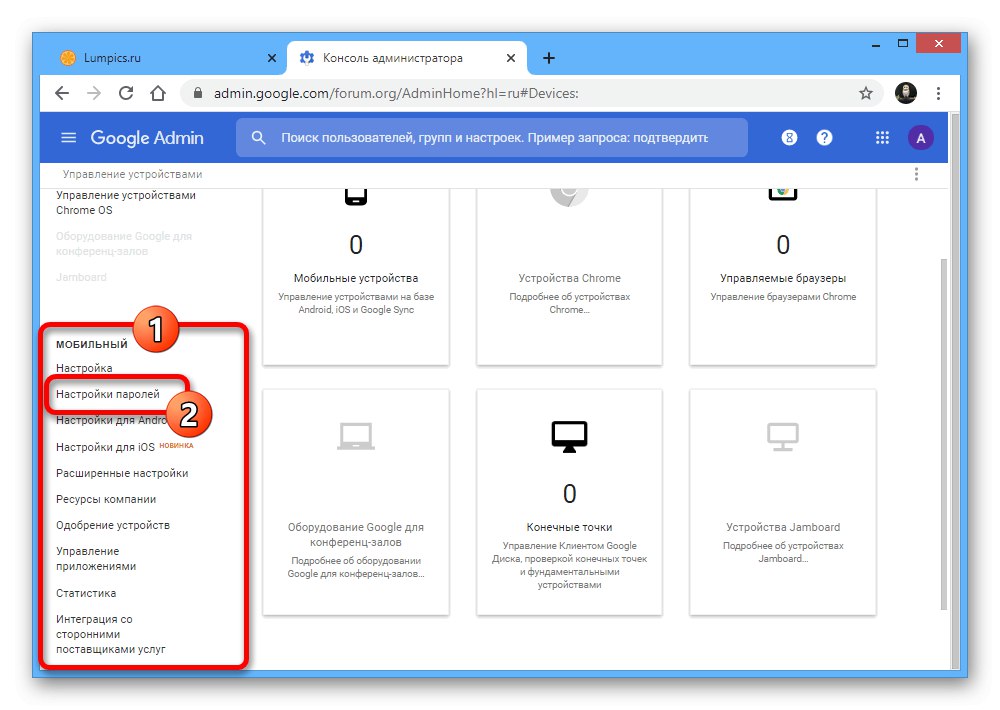Switch to Консоль администратора tab
The height and width of the screenshot is (710, 1000).
(407, 58)
